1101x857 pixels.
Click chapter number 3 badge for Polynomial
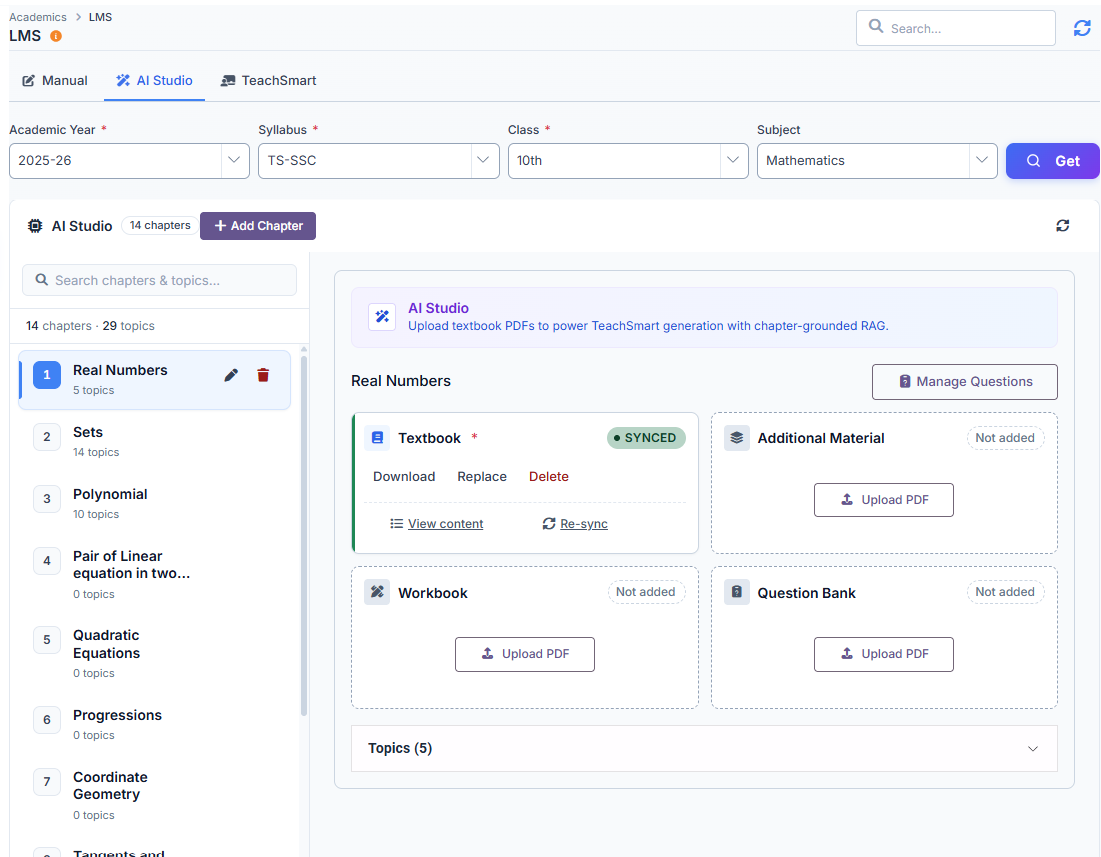(x=47, y=499)
